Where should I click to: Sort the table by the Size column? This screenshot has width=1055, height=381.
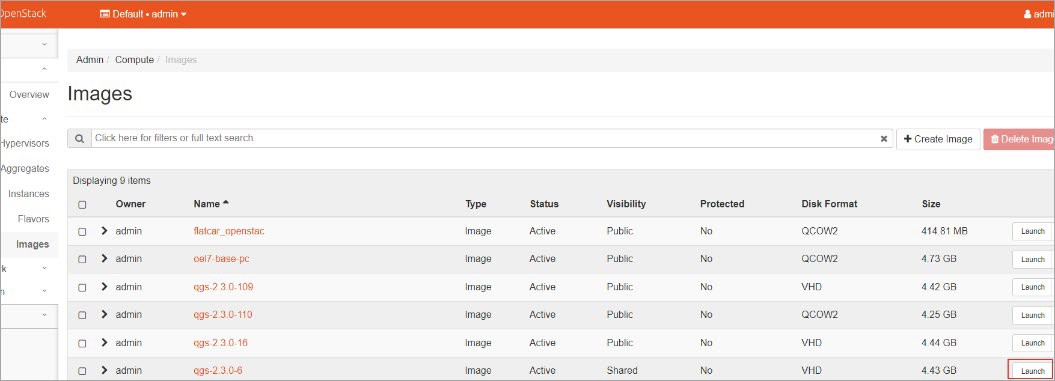tap(931, 204)
